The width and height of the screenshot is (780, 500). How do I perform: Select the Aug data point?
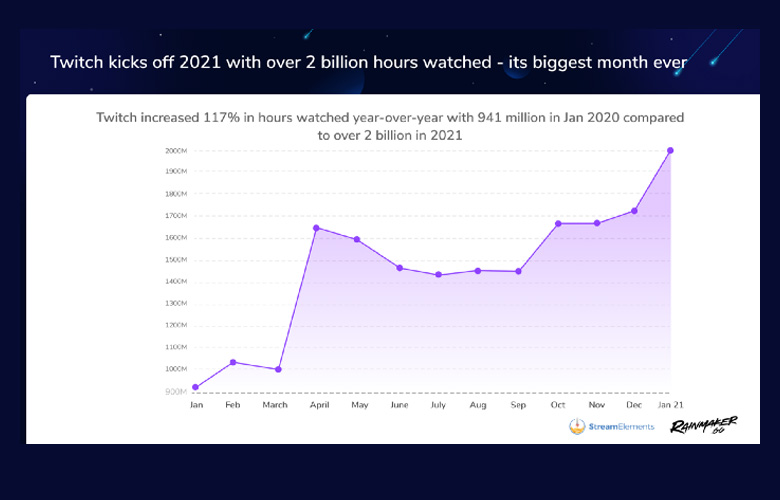(478, 271)
